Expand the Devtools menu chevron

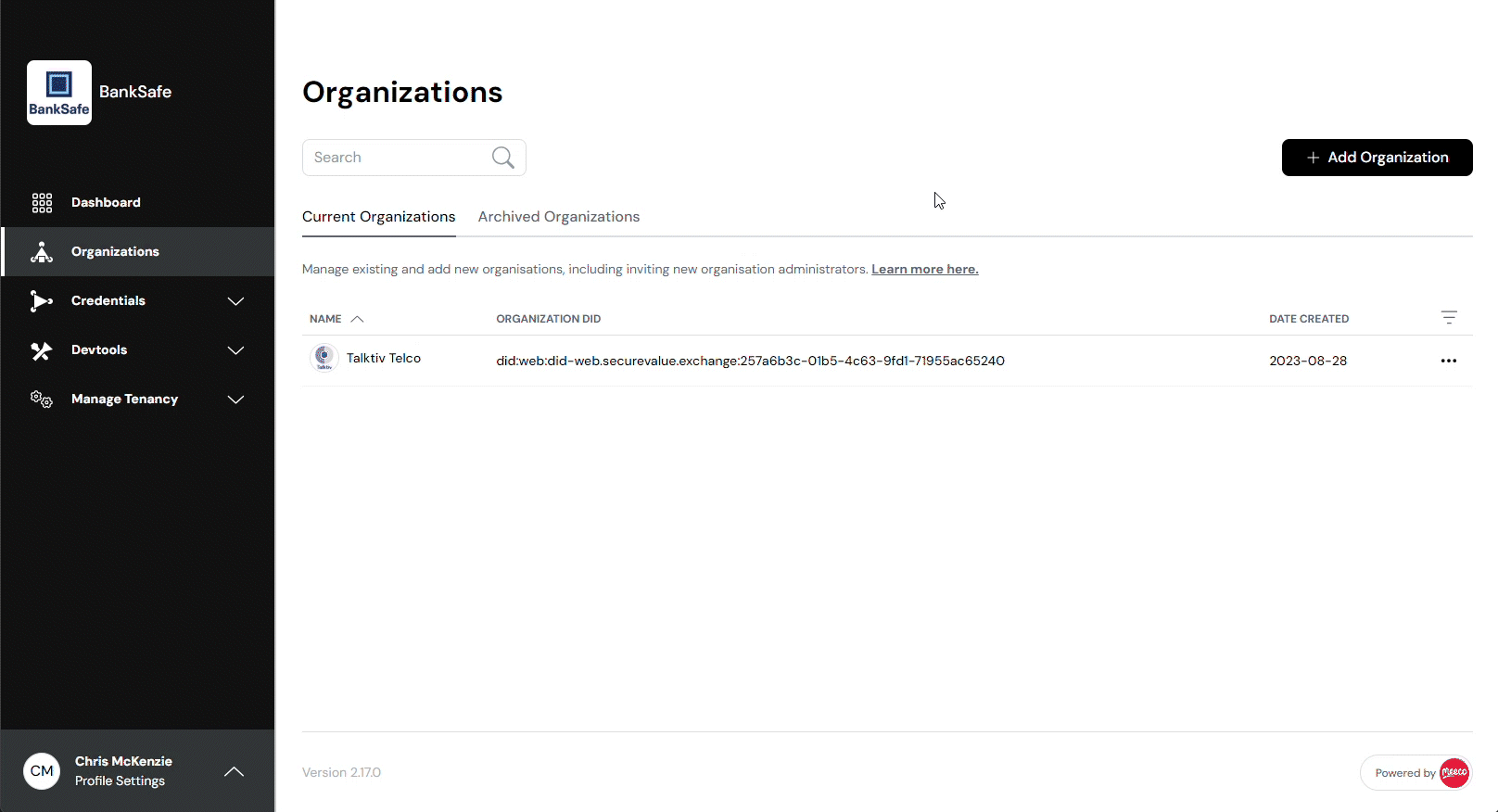pos(236,350)
